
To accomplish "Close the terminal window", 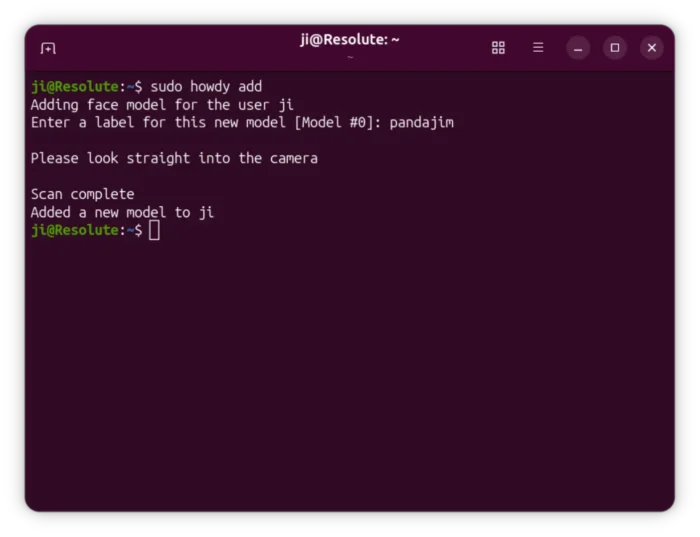I will click(x=652, y=48).
